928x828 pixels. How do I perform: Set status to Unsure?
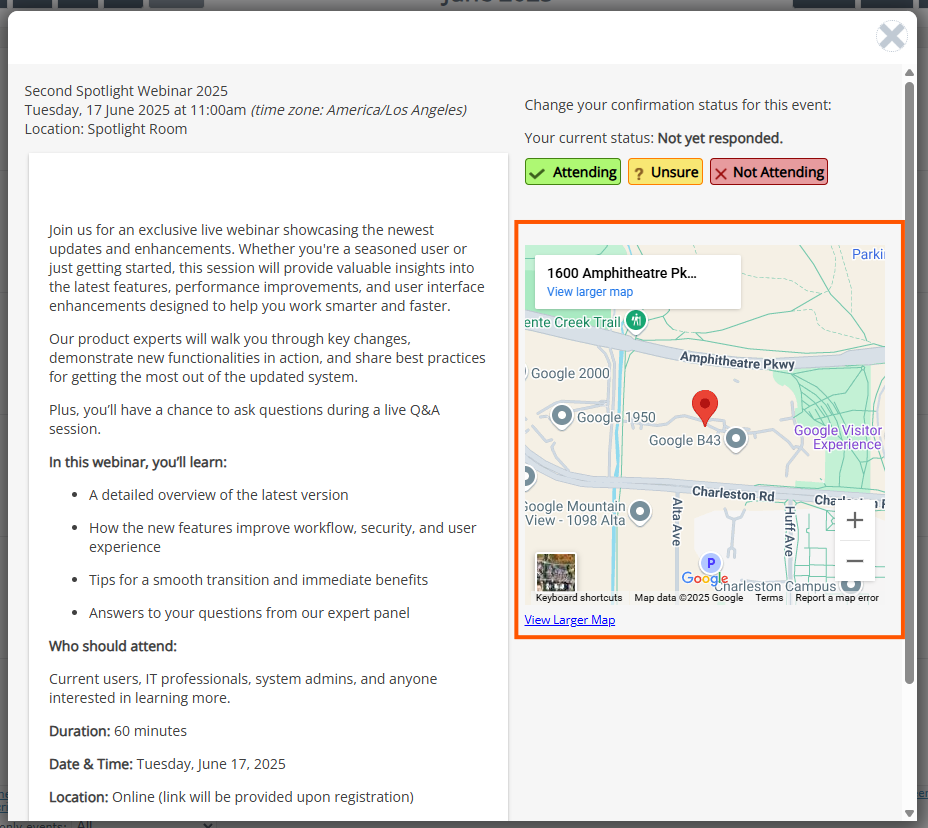click(x=665, y=172)
